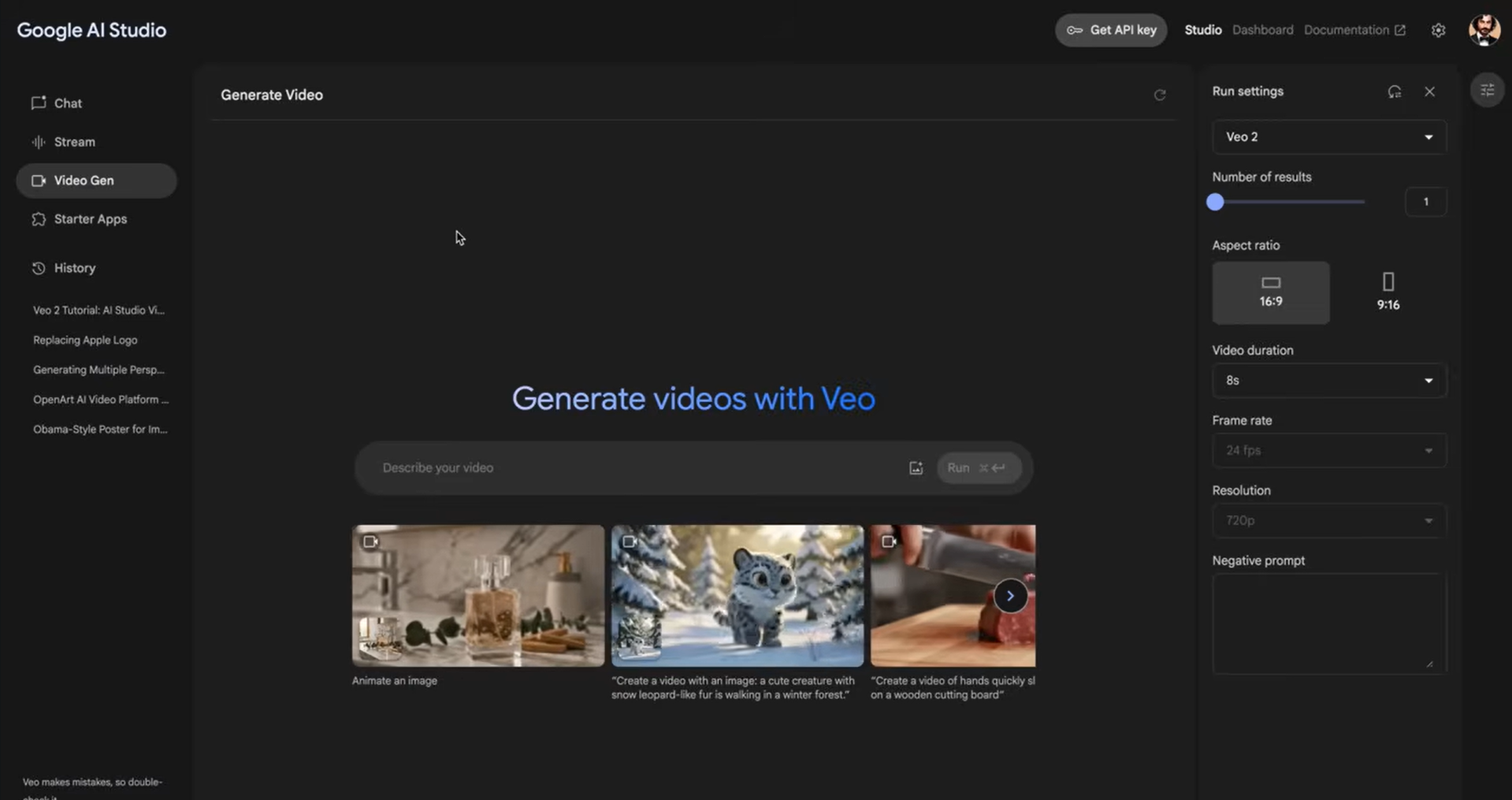Open the Documentation page
This screenshot has width=1512, height=800.
coord(1347,30)
